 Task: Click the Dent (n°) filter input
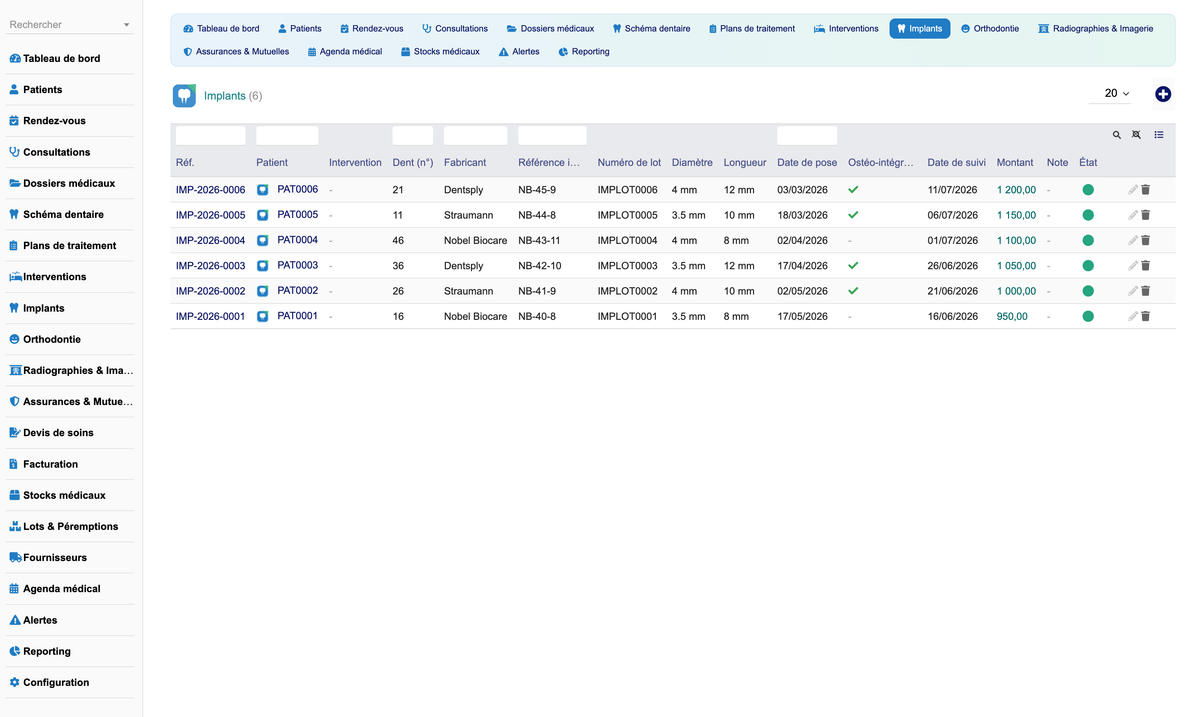(413, 135)
